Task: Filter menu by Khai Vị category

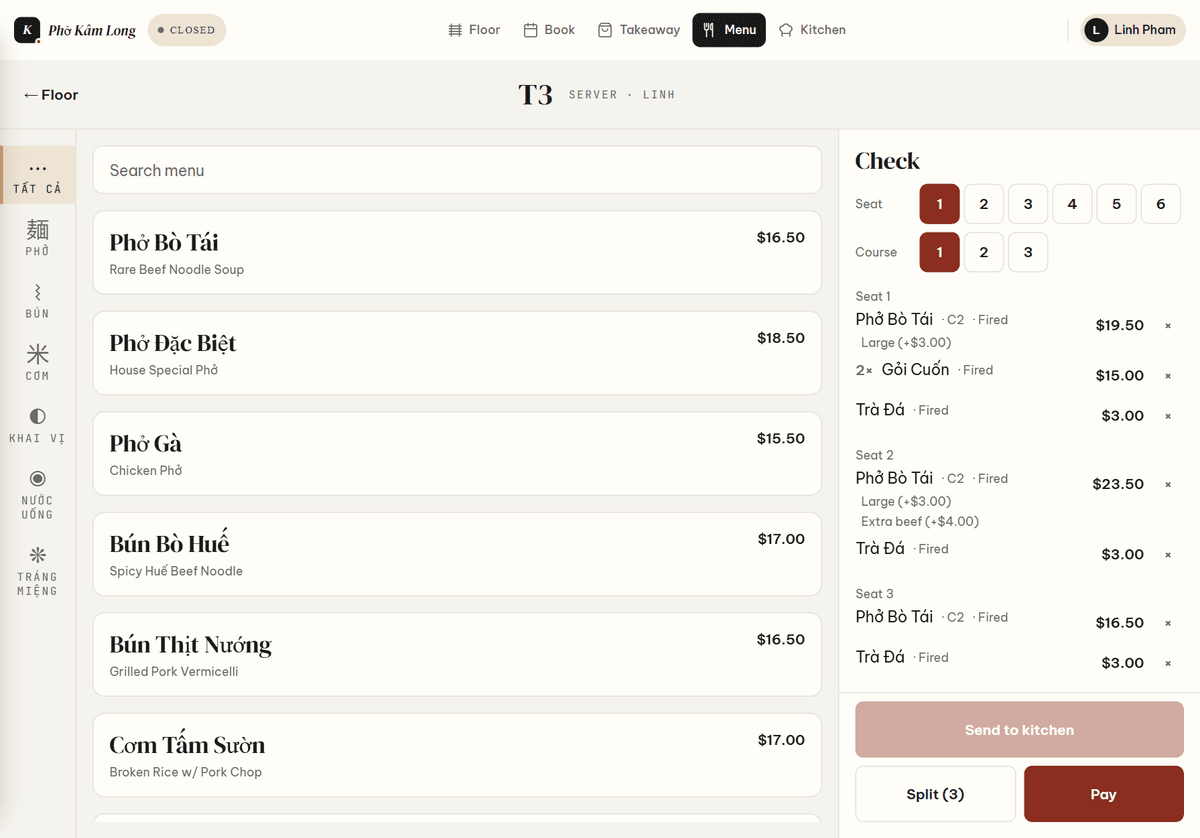Action: 38,425
